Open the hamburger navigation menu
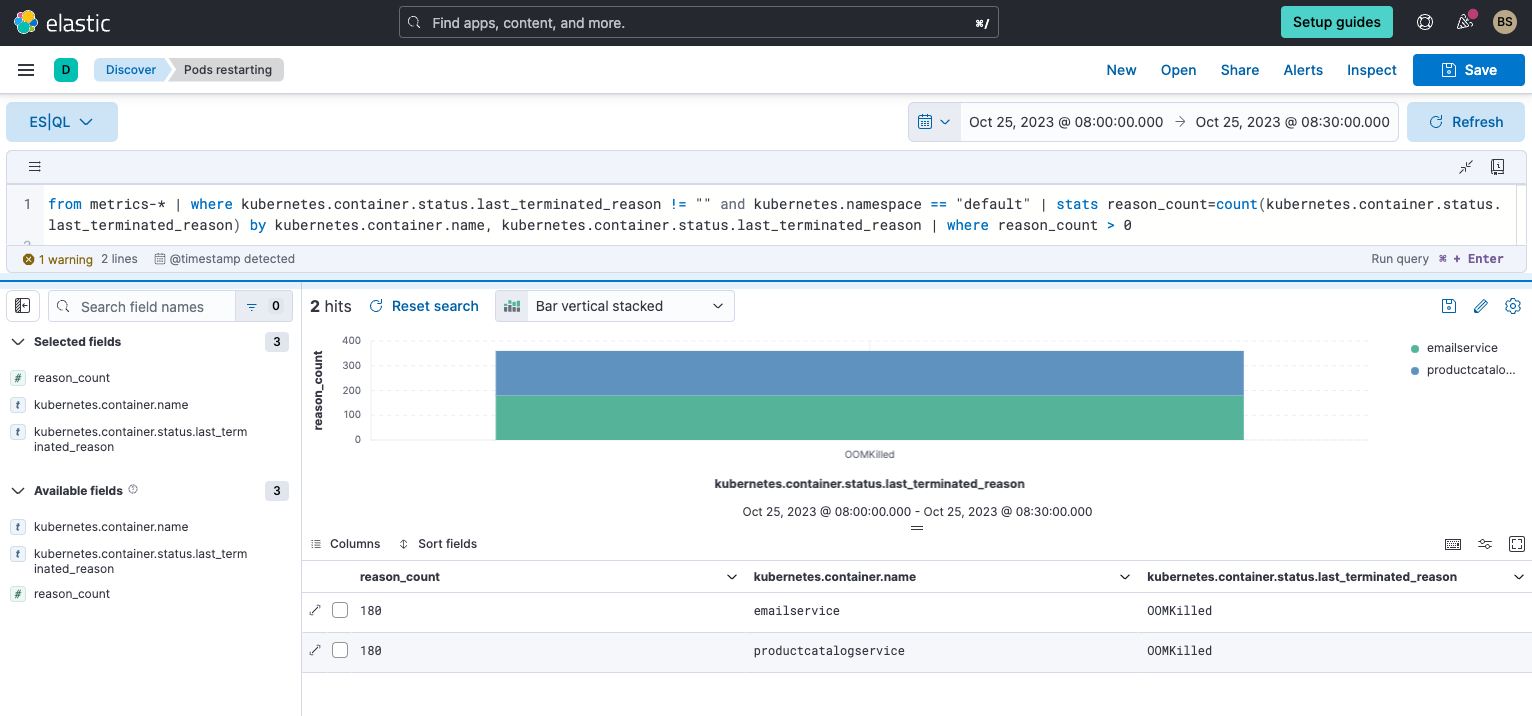 tap(26, 70)
